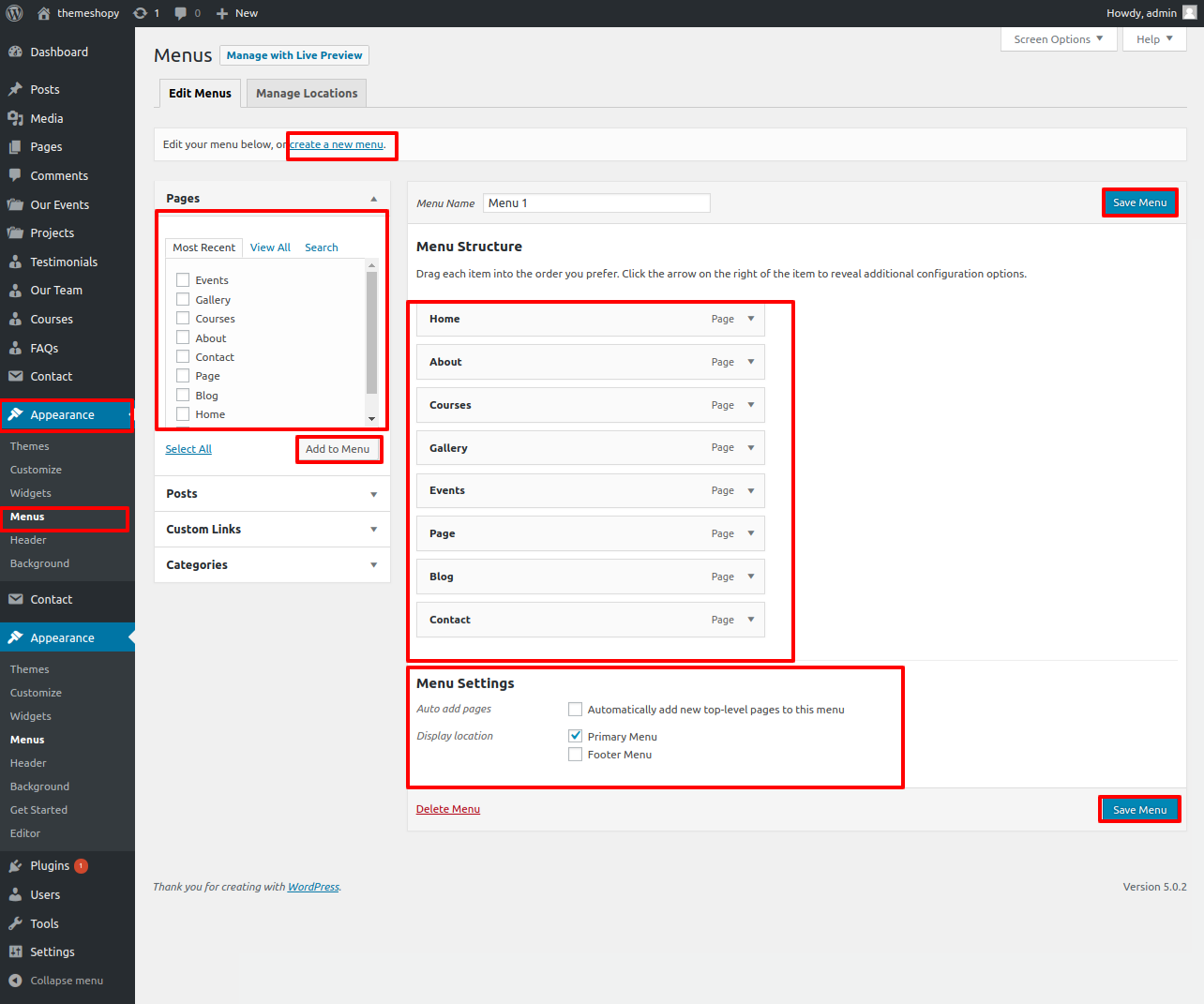Viewport: 1204px width, 1004px height.
Task: Open Media via its sidebar icon
Action: click(x=15, y=118)
